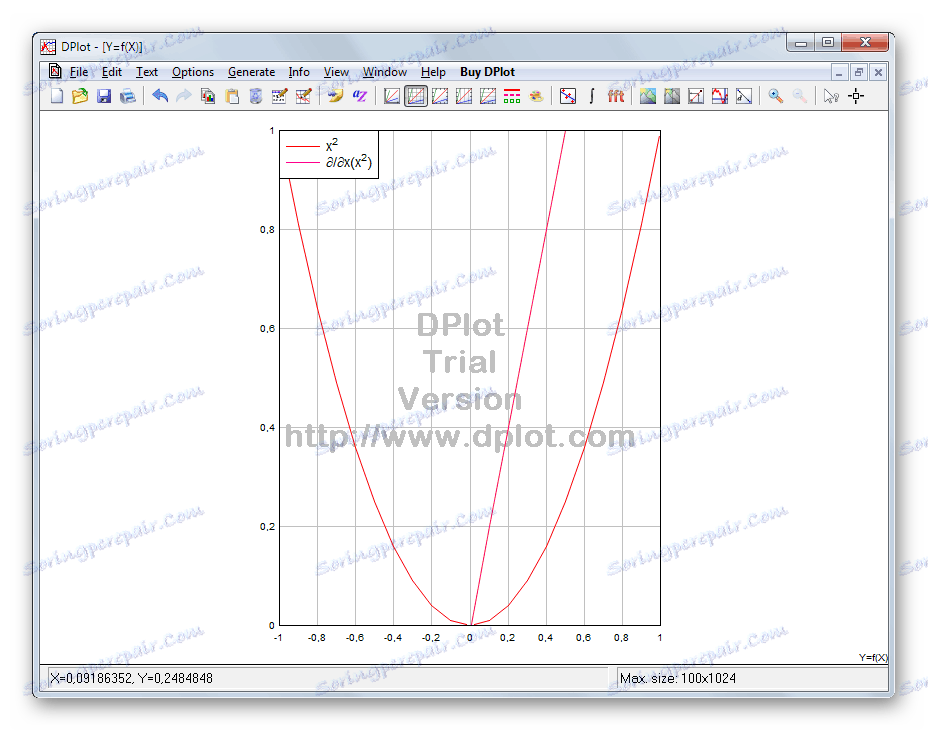Open the line and symbol styles icon

(x=512, y=96)
